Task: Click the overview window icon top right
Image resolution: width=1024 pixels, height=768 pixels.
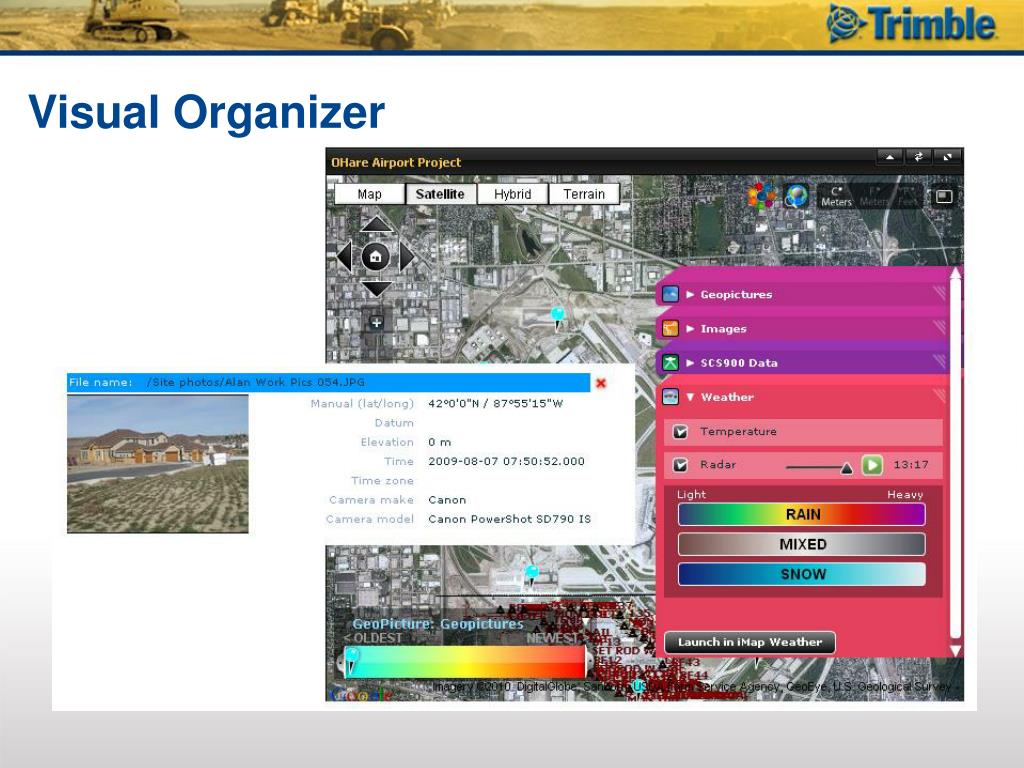Action: click(x=942, y=197)
